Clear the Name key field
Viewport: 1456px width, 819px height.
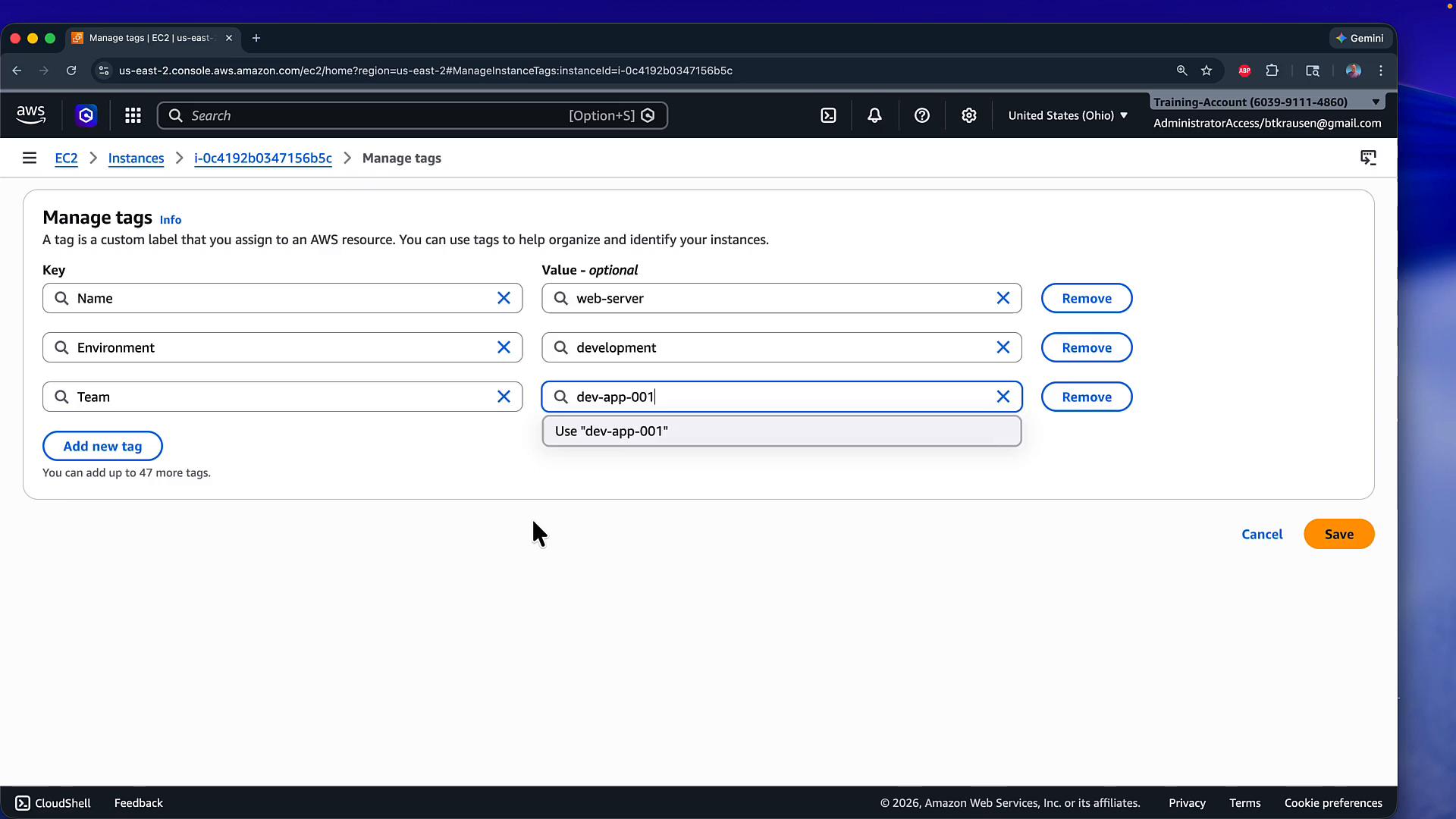[504, 298]
